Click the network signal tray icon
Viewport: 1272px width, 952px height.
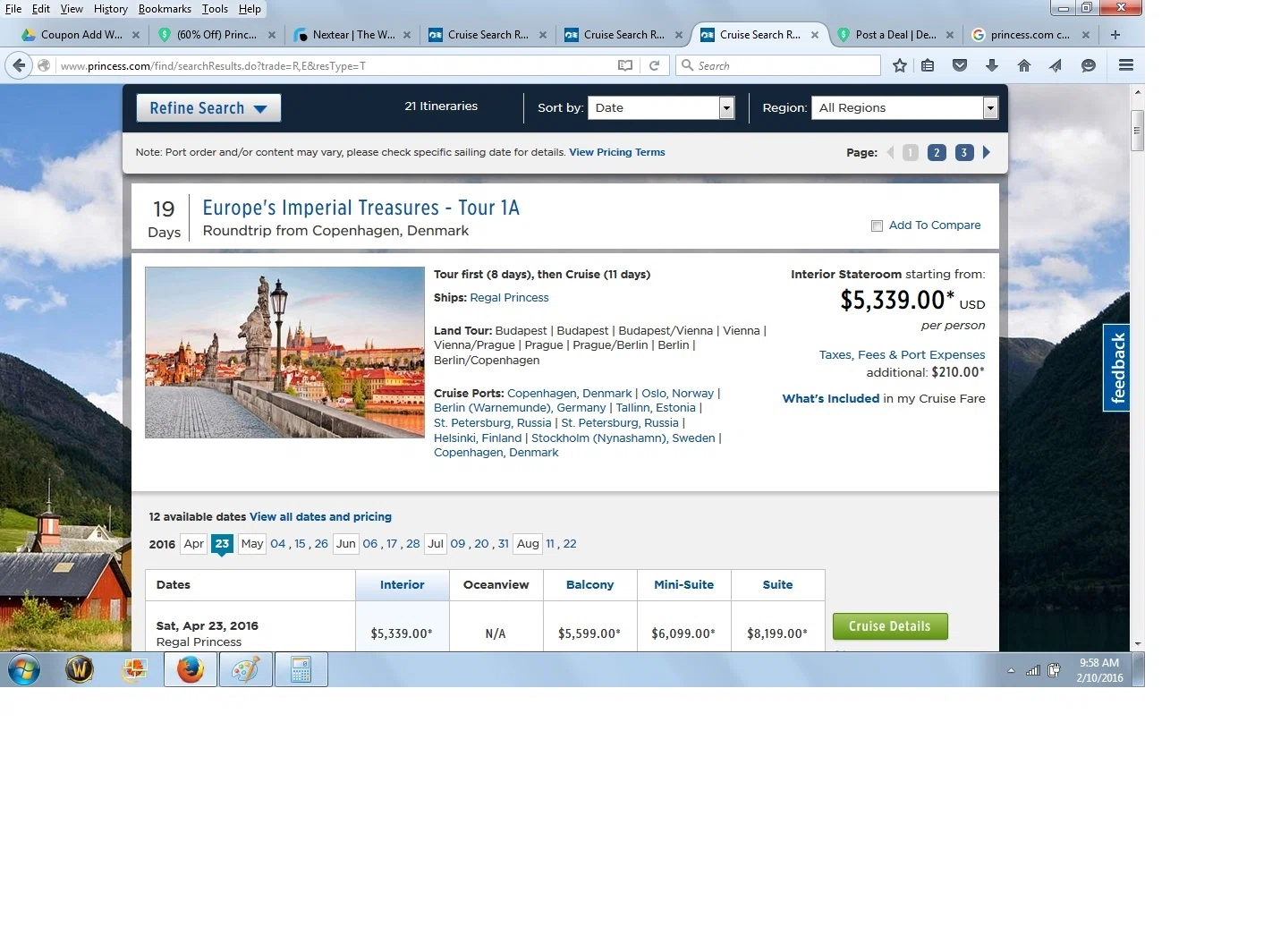[1033, 670]
